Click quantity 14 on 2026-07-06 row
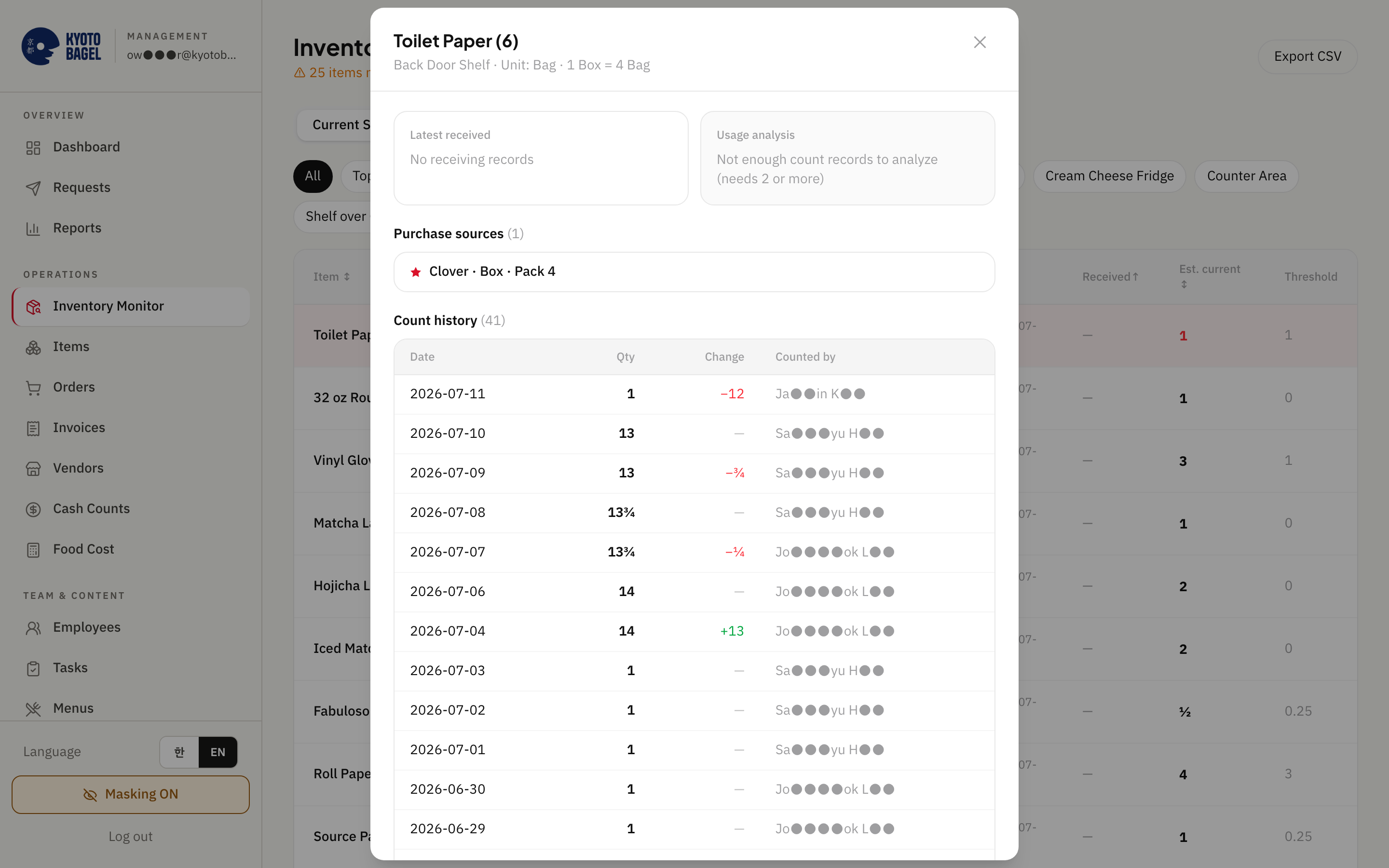 coord(626,592)
